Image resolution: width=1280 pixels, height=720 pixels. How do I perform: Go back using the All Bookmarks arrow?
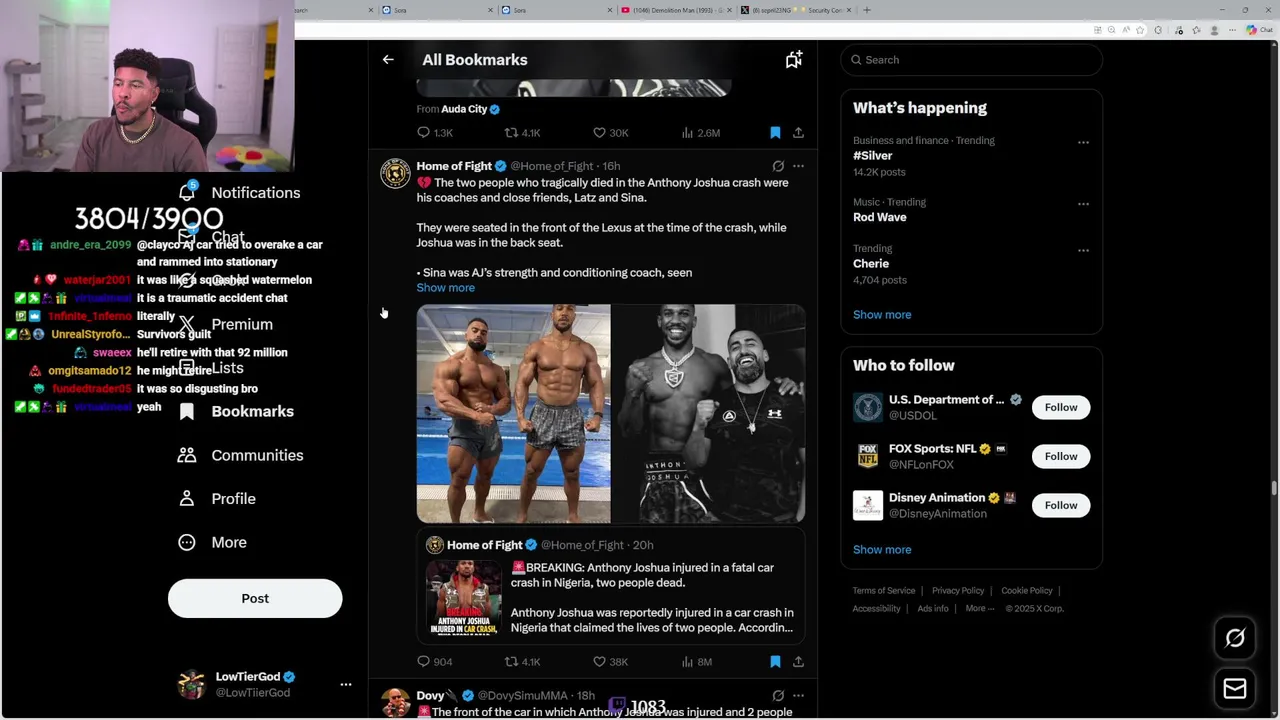click(x=388, y=60)
